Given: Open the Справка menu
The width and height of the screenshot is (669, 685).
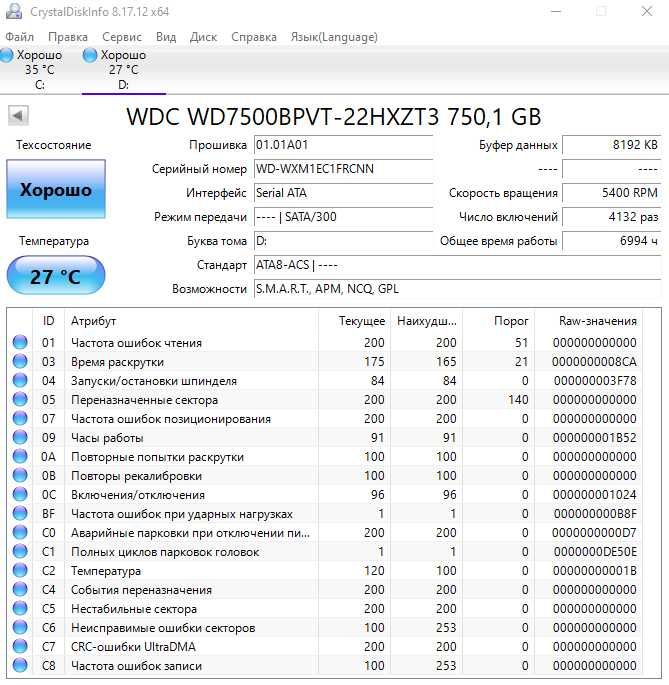Looking at the screenshot, I should pos(254,37).
